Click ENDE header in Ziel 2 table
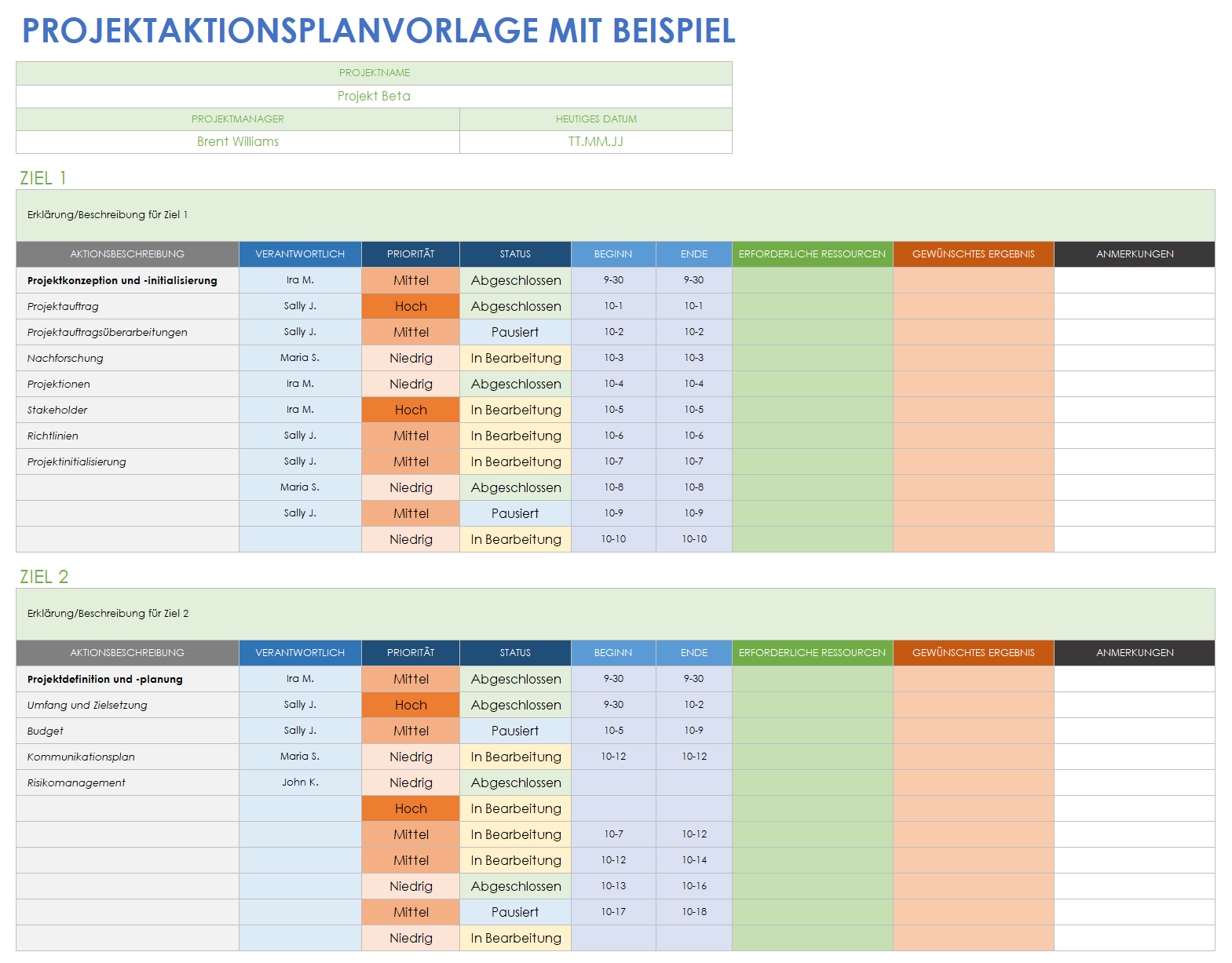1232x963 pixels. tap(694, 653)
